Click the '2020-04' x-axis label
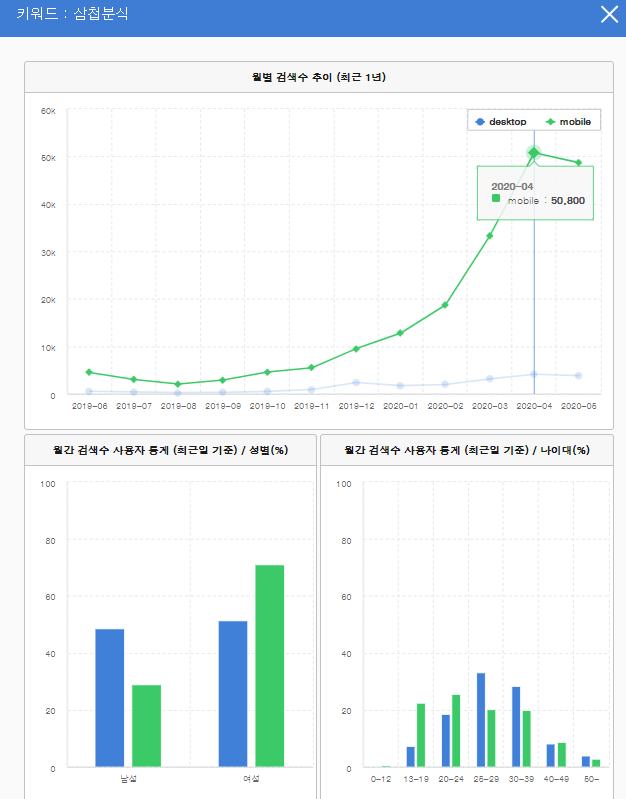 tap(534, 406)
